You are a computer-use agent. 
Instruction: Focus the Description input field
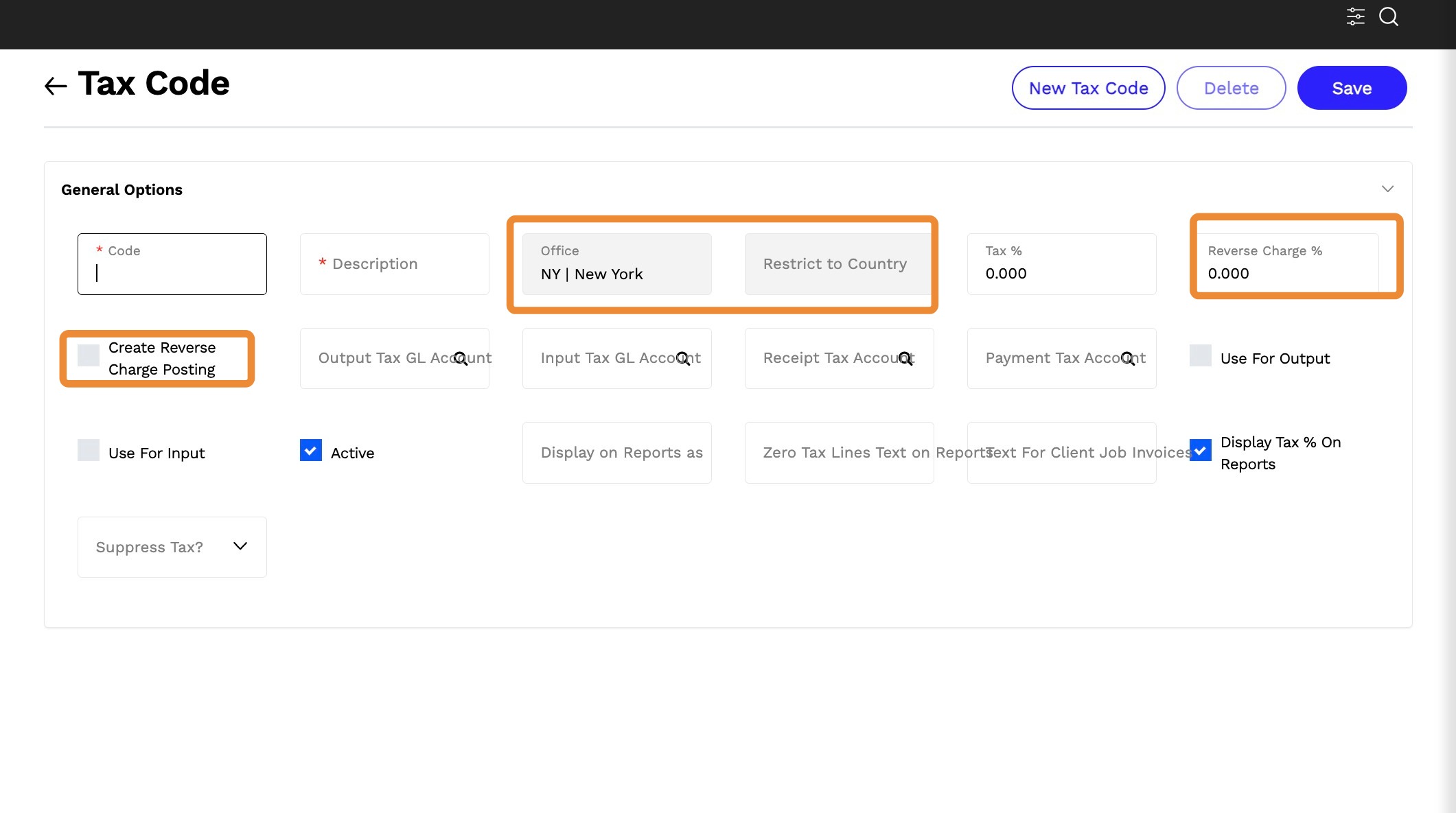(395, 264)
